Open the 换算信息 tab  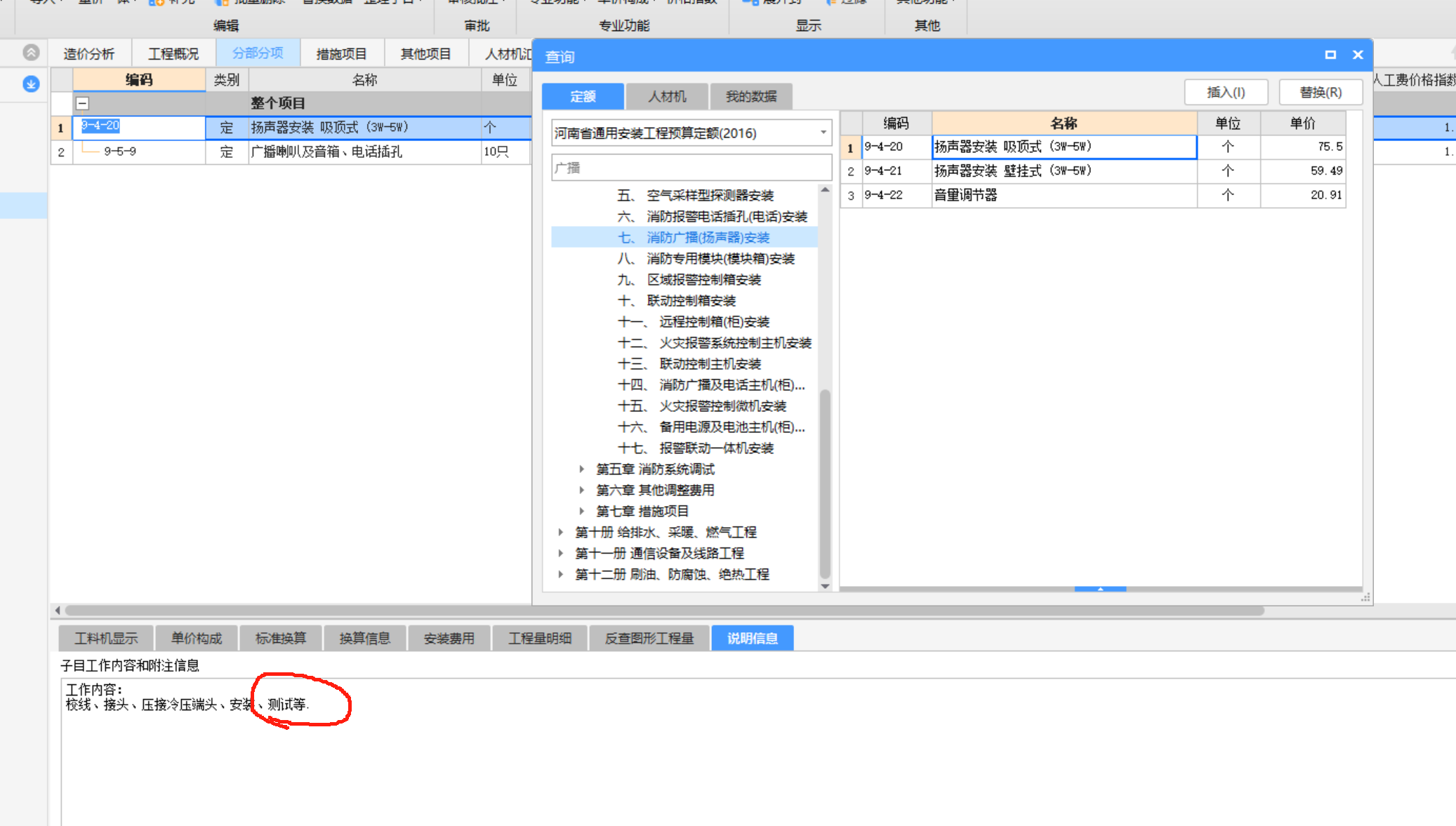coord(364,638)
